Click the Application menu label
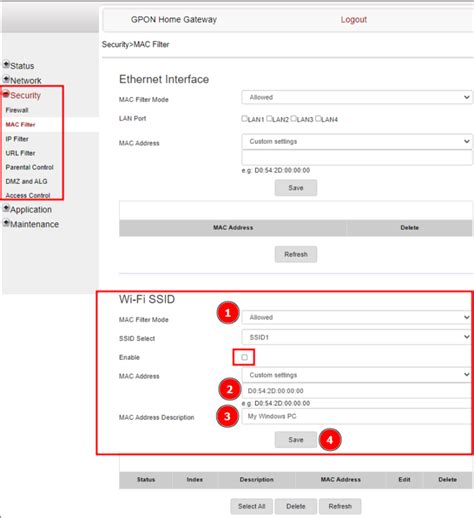This screenshot has width=474, height=518. (x=31, y=210)
